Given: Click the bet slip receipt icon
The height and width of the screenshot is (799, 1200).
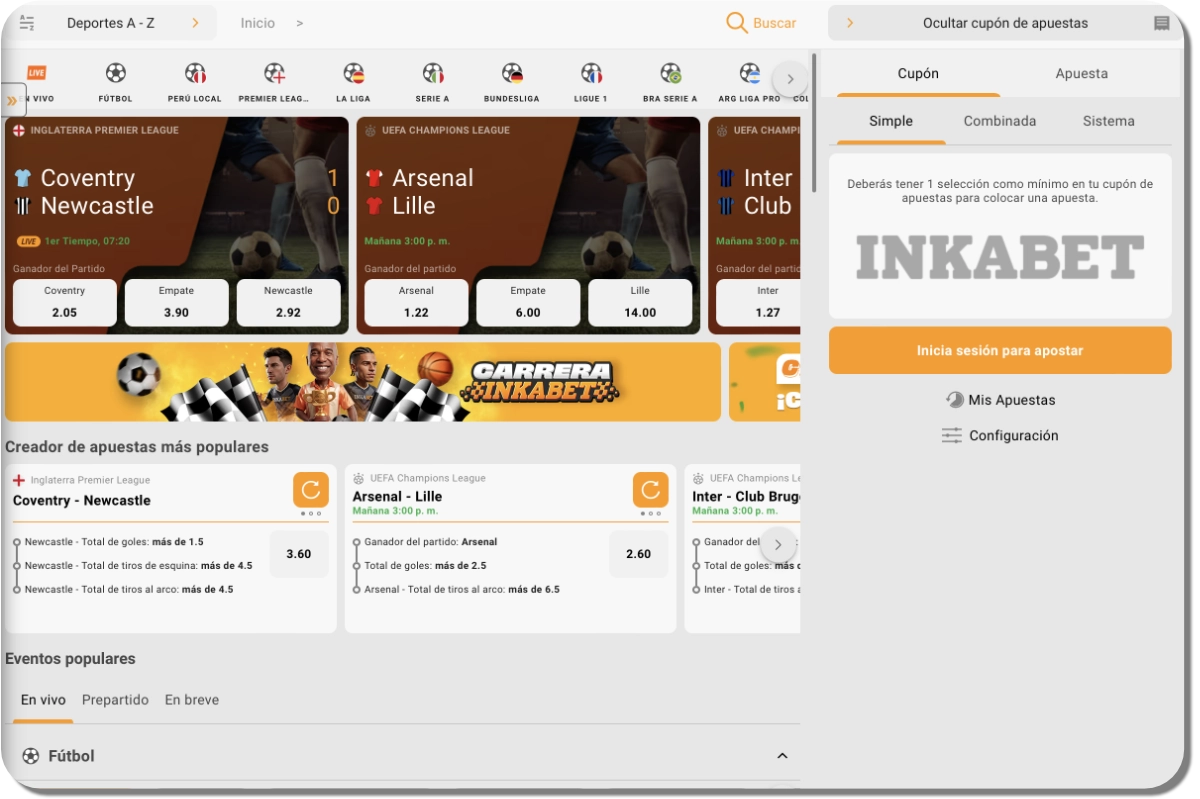Looking at the screenshot, I should pos(1161,23).
